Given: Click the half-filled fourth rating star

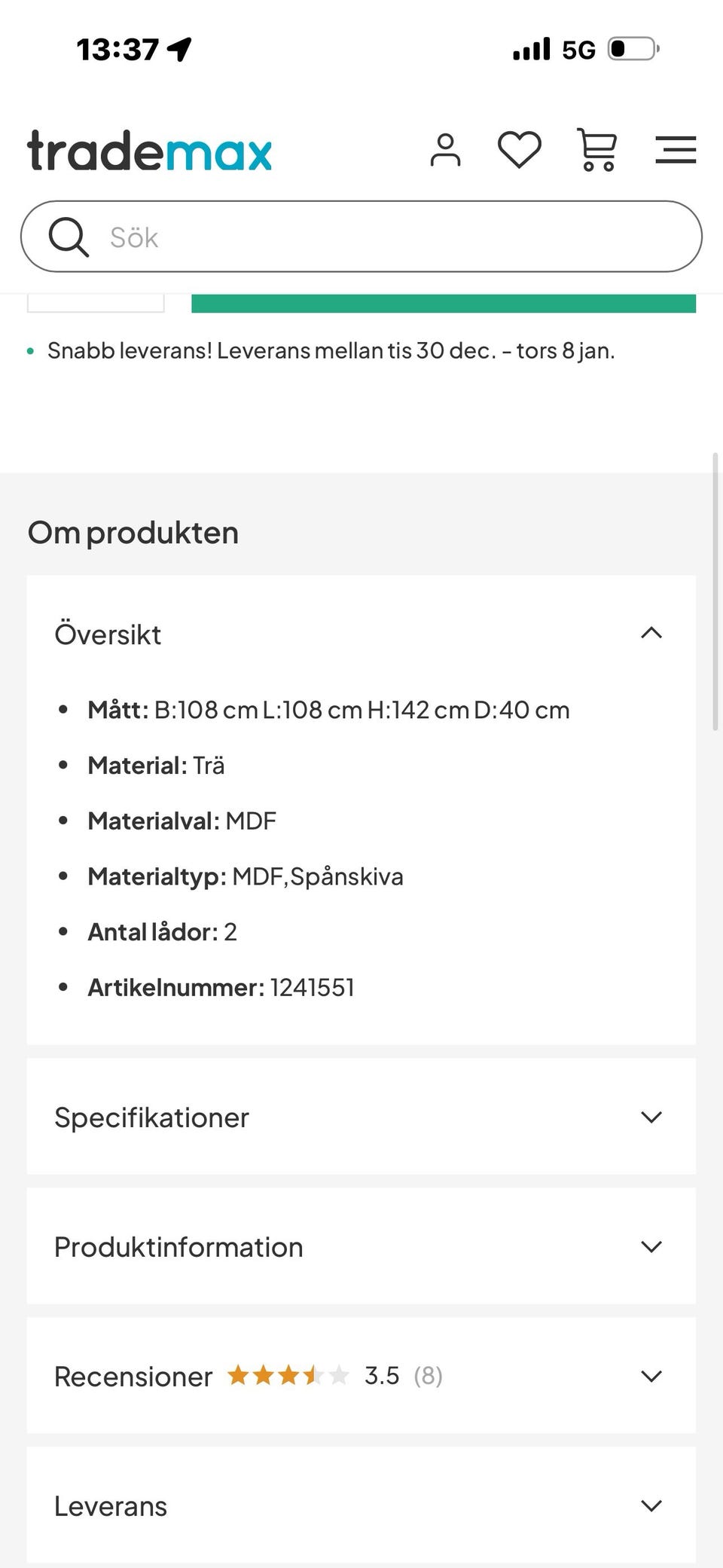Looking at the screenshot, I should point(314,1374).
